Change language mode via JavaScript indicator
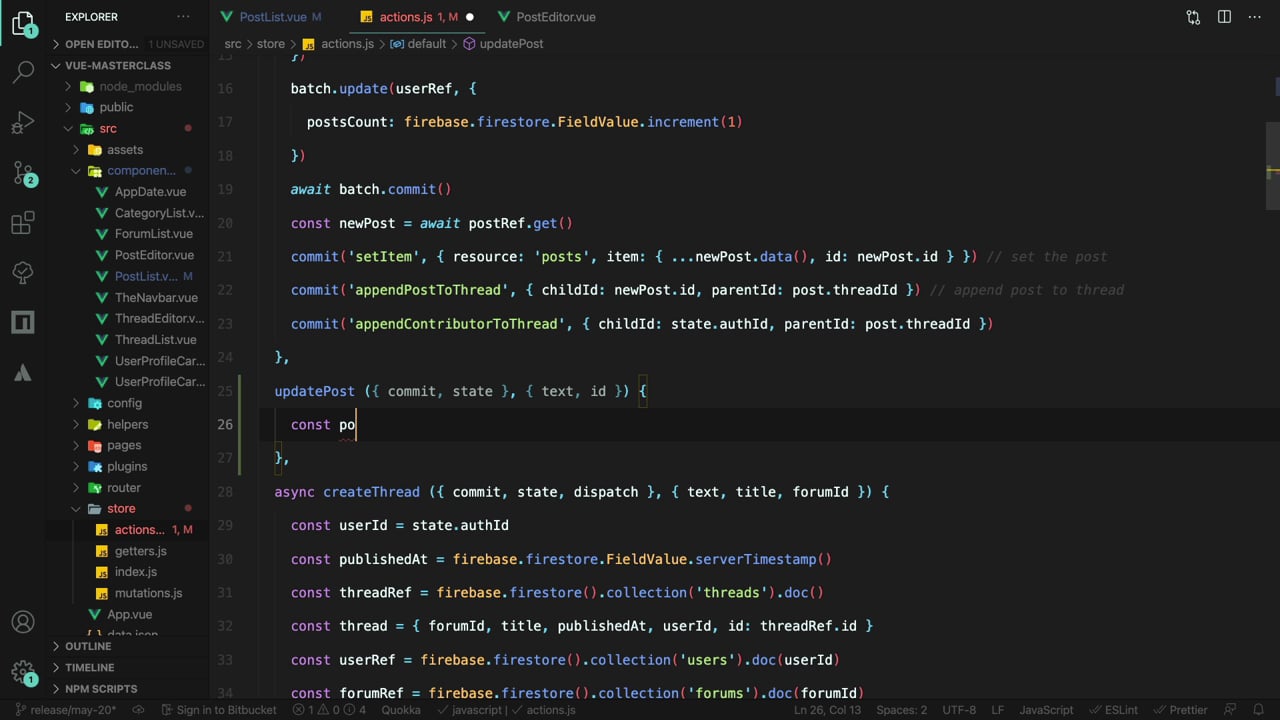 [1046, 710]
